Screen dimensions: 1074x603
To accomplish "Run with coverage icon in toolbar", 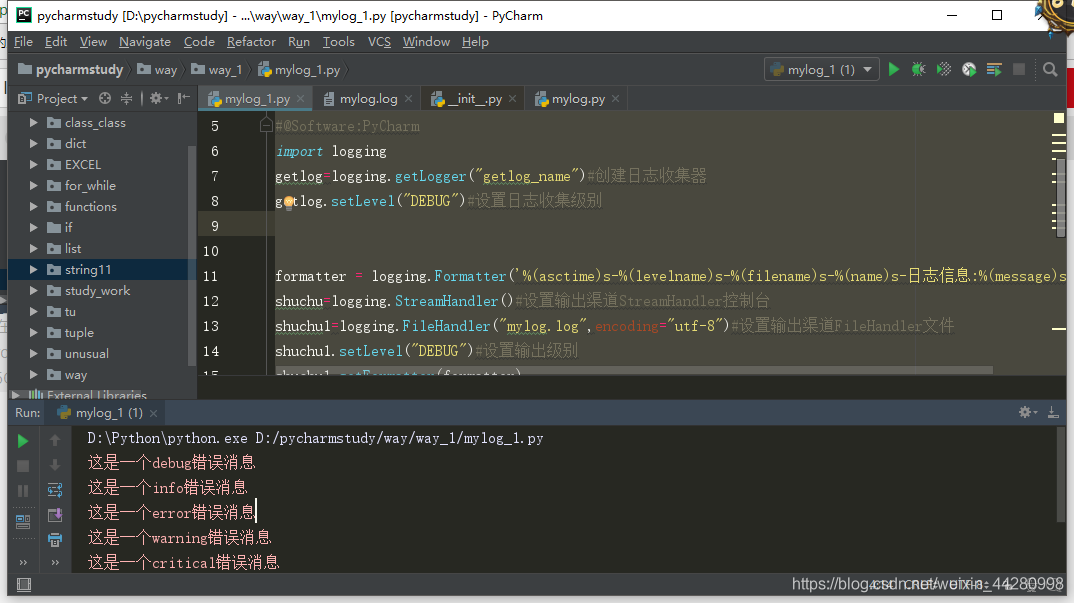I will pos(944,69).
